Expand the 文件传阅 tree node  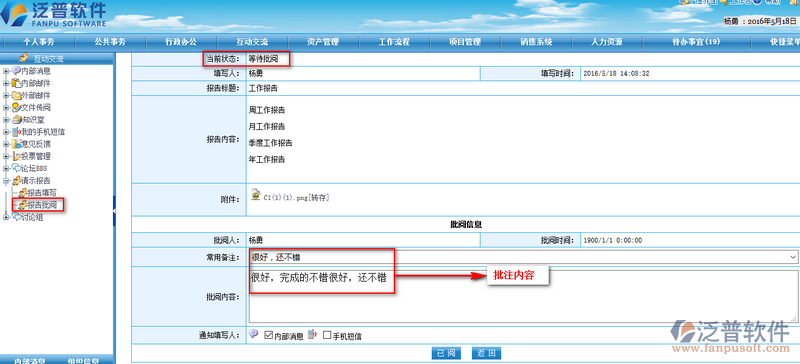click(6, 108)
